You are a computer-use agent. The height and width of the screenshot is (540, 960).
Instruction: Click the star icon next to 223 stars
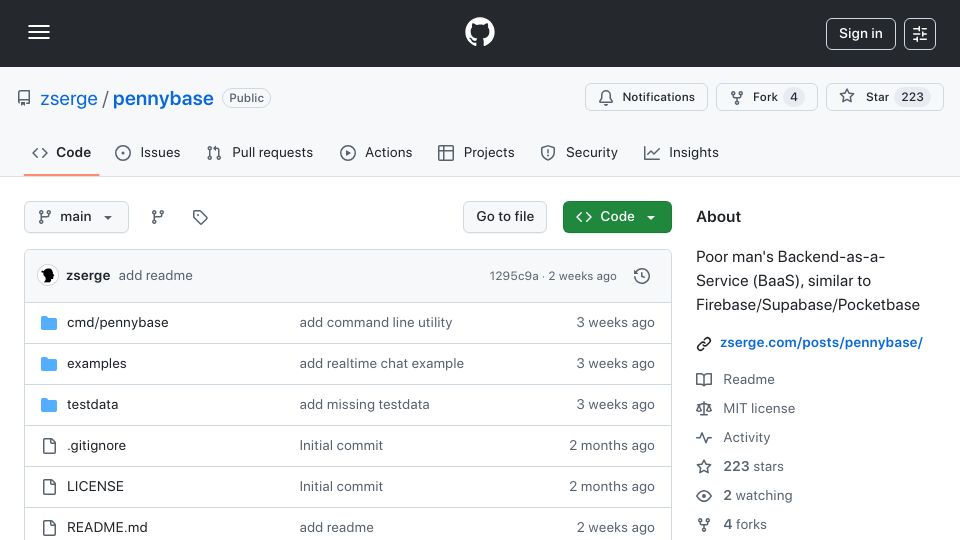[x=704, y=467]
